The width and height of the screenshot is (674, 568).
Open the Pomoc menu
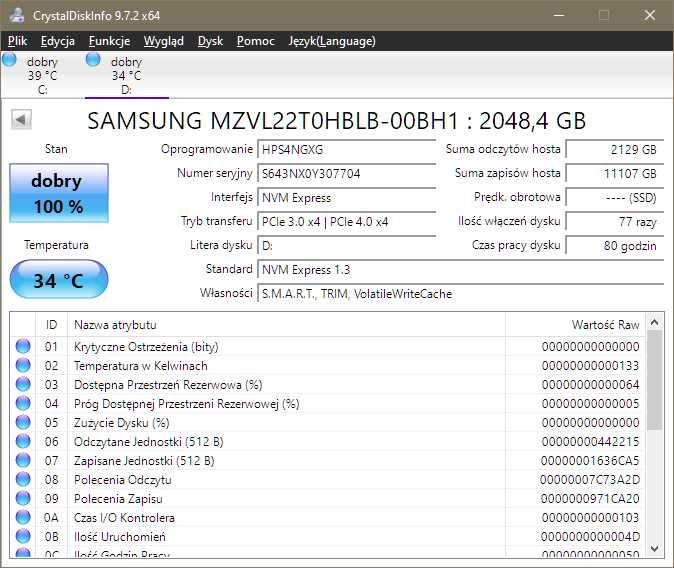(256, 41)
